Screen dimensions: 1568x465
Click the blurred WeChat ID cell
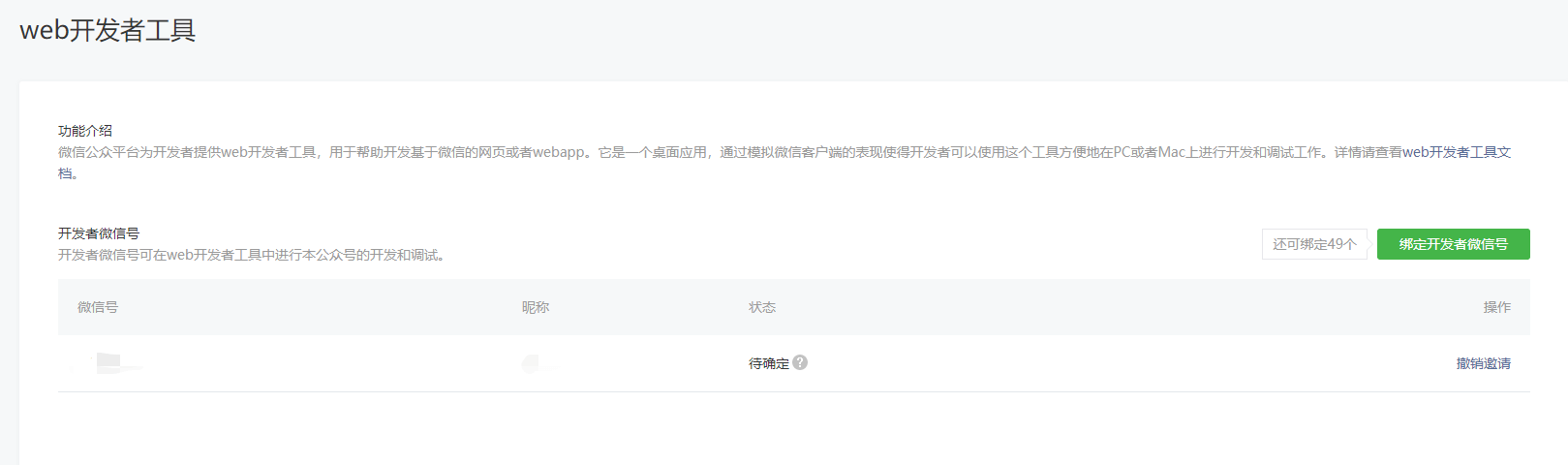pyautogui.click(x=108, y=363)
